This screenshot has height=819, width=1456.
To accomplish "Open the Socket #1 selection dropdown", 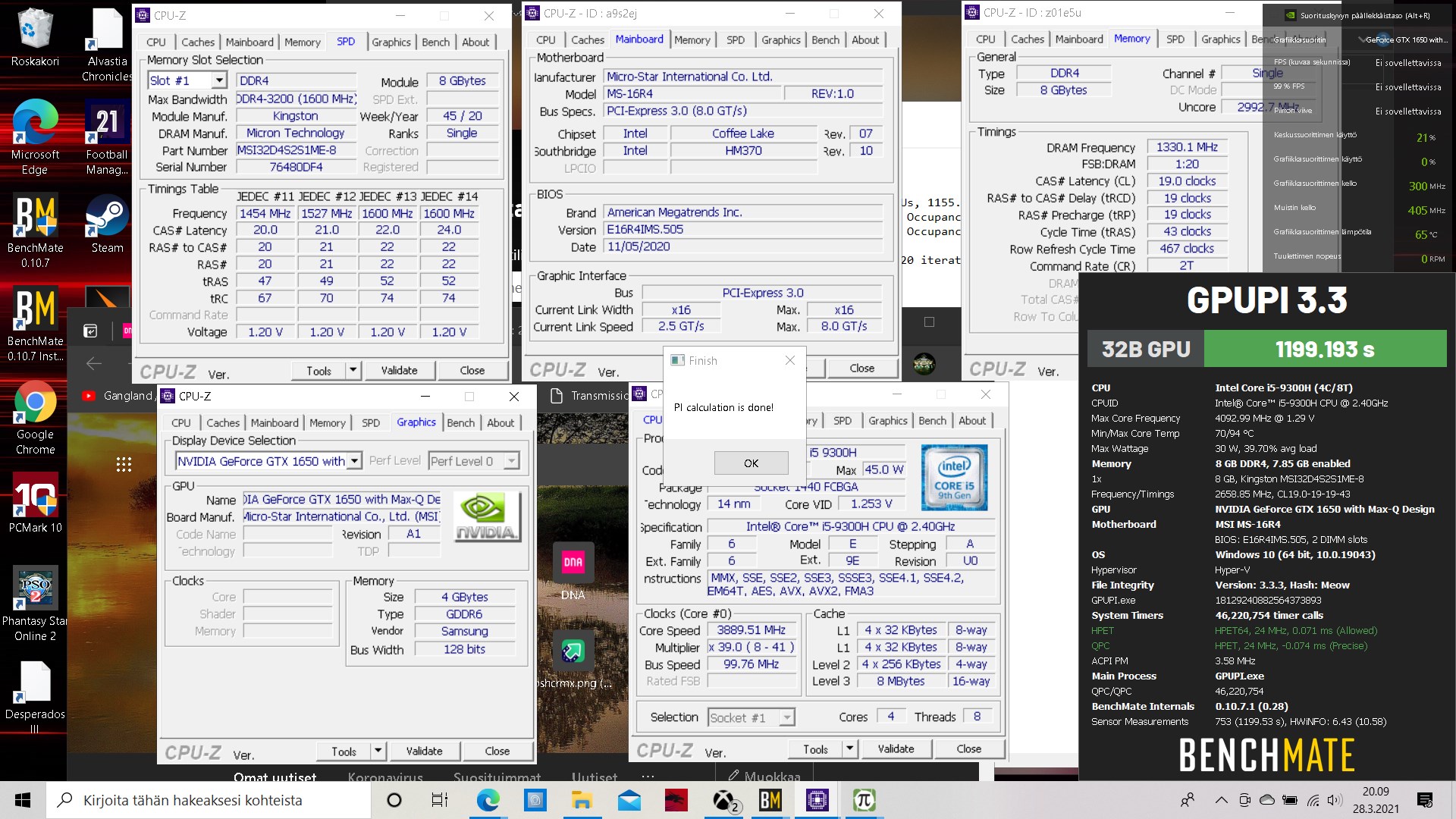I will pos(787,717).
